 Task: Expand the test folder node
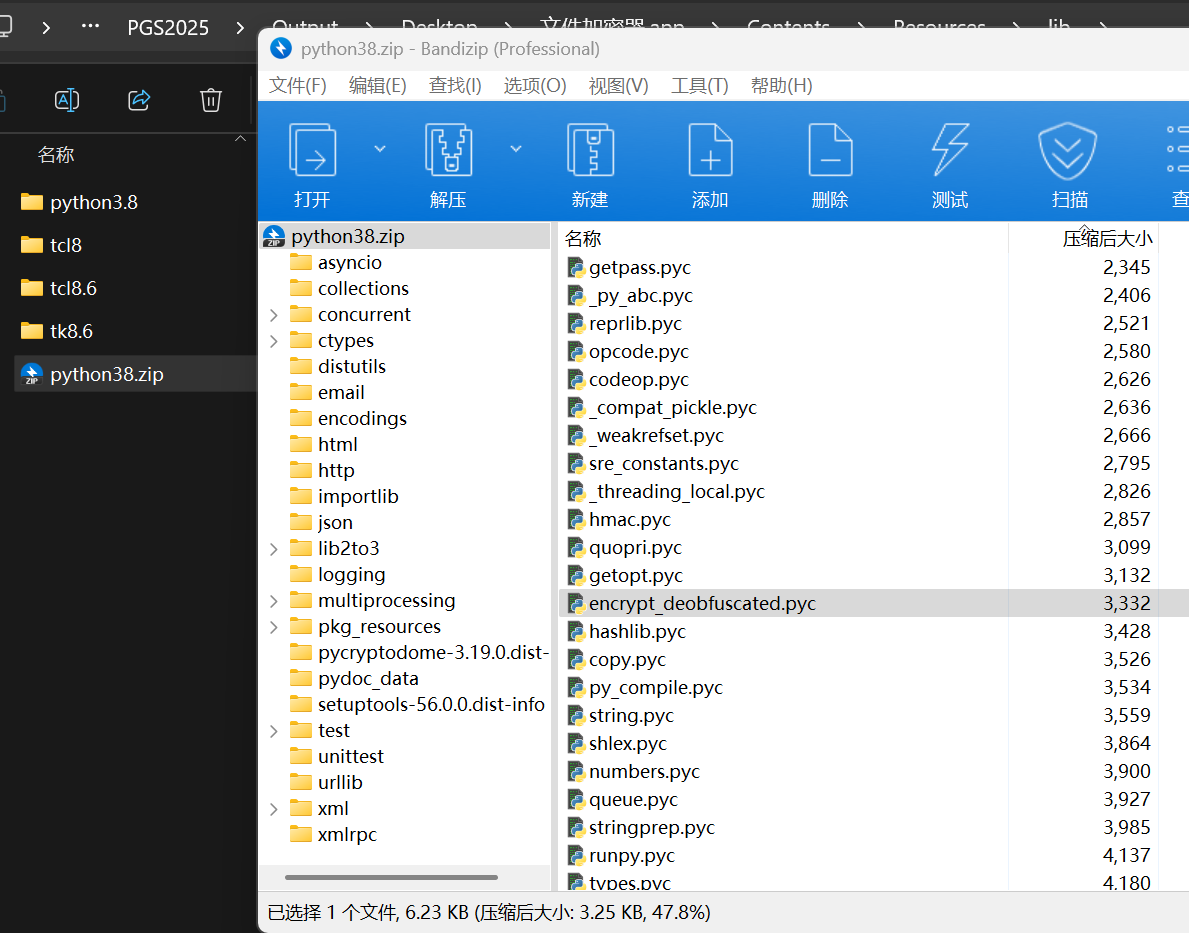tap(274, 731)
